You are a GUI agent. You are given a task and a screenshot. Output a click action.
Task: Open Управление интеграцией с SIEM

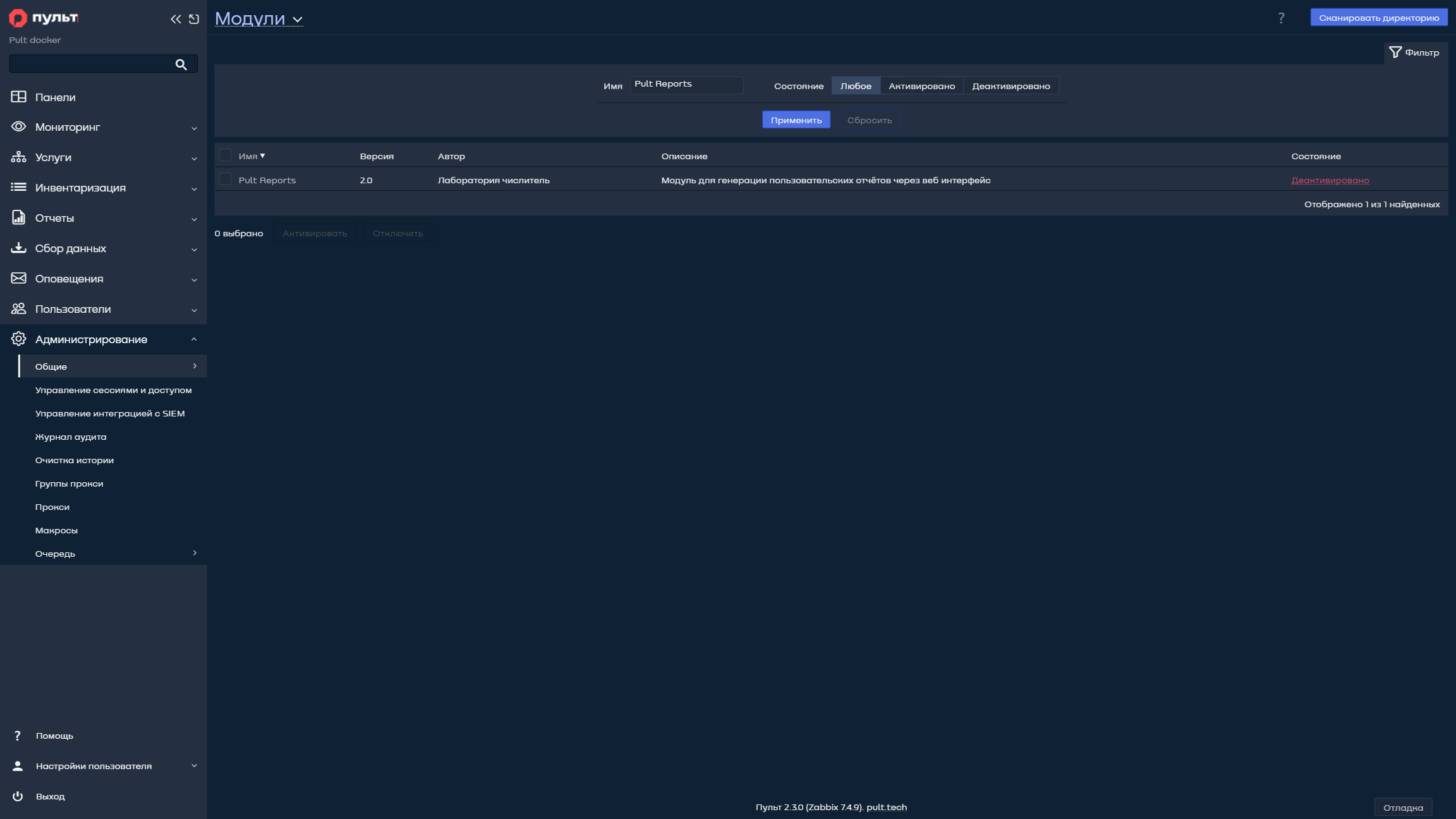[110, 413]
